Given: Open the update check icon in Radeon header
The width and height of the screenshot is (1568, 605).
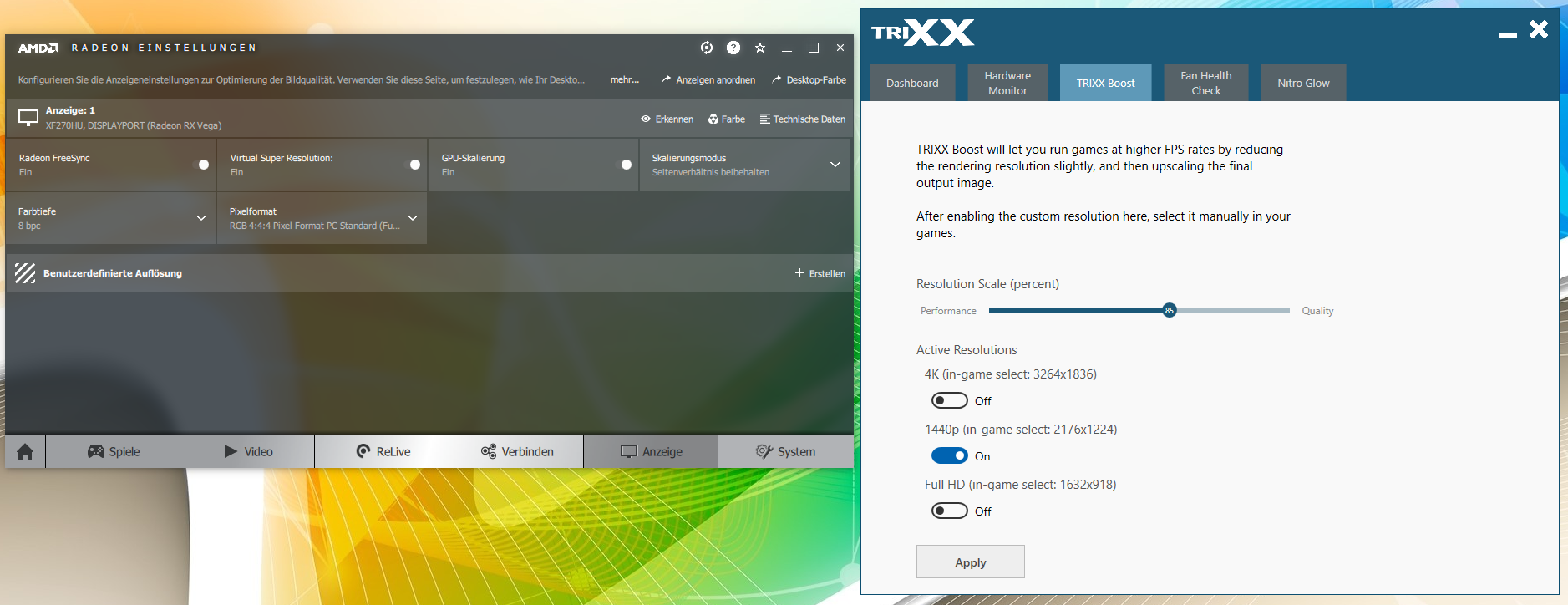Looking at the screenshot, I should (x=707, y=48).
